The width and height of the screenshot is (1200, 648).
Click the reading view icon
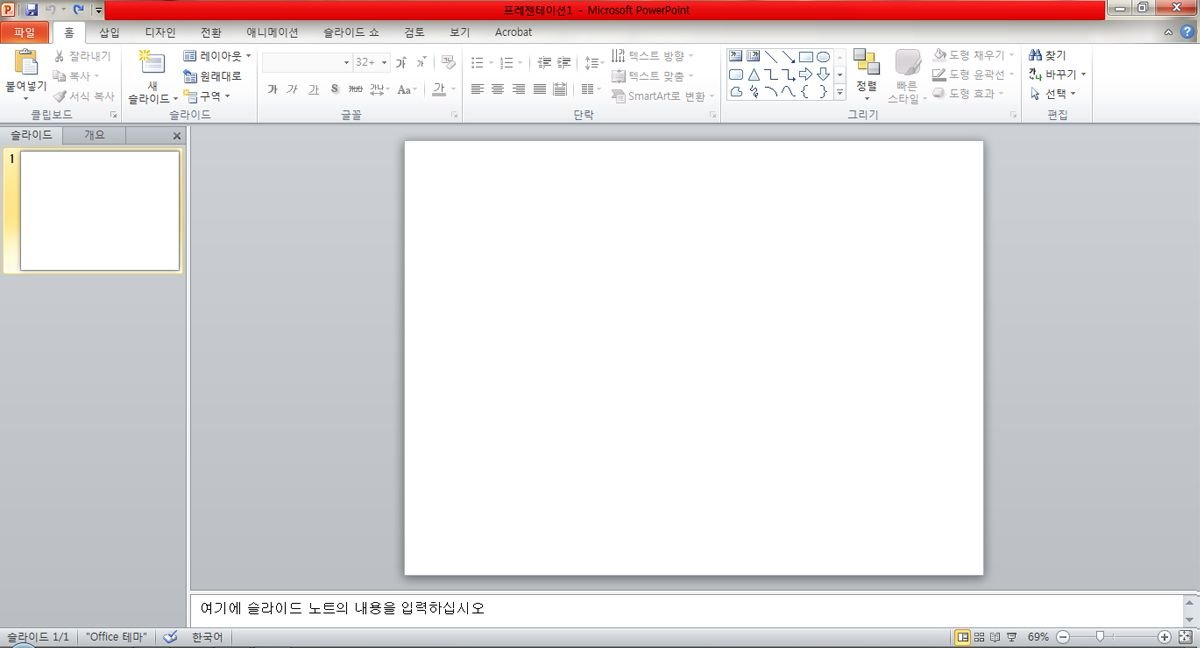point(996,637)
